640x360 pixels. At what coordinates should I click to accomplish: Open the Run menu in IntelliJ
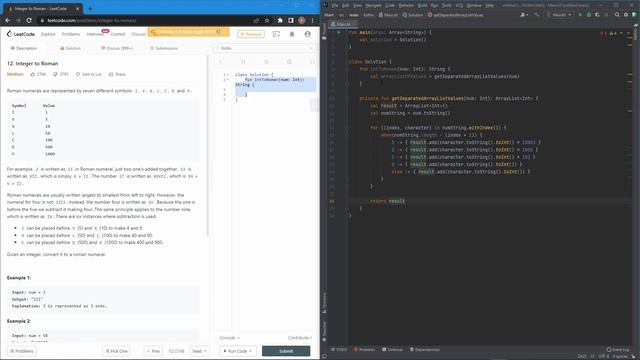[x=434, y=5]
